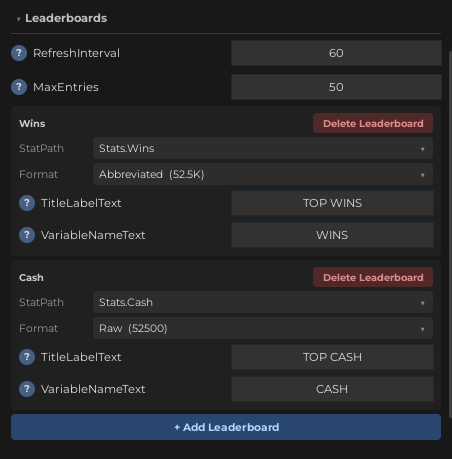The height and width of the screenshot is (459, 452).
Task: Open help icon for RefreshInterval
Action: (x=19, y=53)
